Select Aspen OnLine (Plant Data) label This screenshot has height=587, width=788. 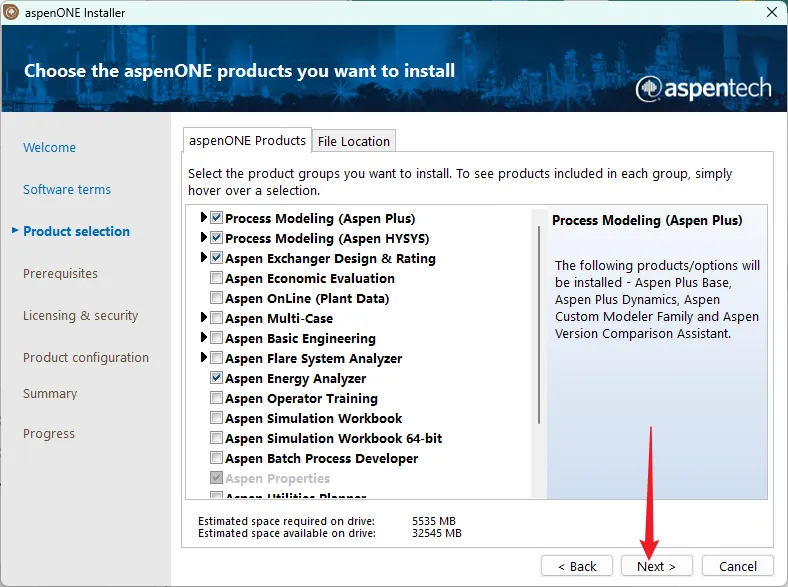pyautogui.click(x=307, y=299)
